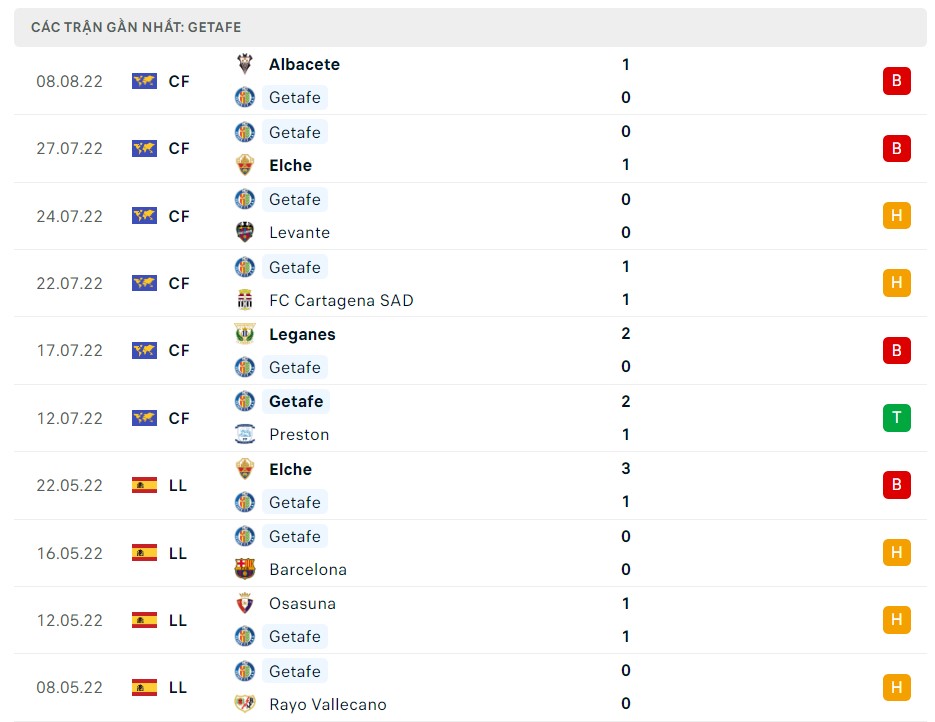
Task: Select the Rayo Vallecano club badge
Action: (x=245, y=704)
